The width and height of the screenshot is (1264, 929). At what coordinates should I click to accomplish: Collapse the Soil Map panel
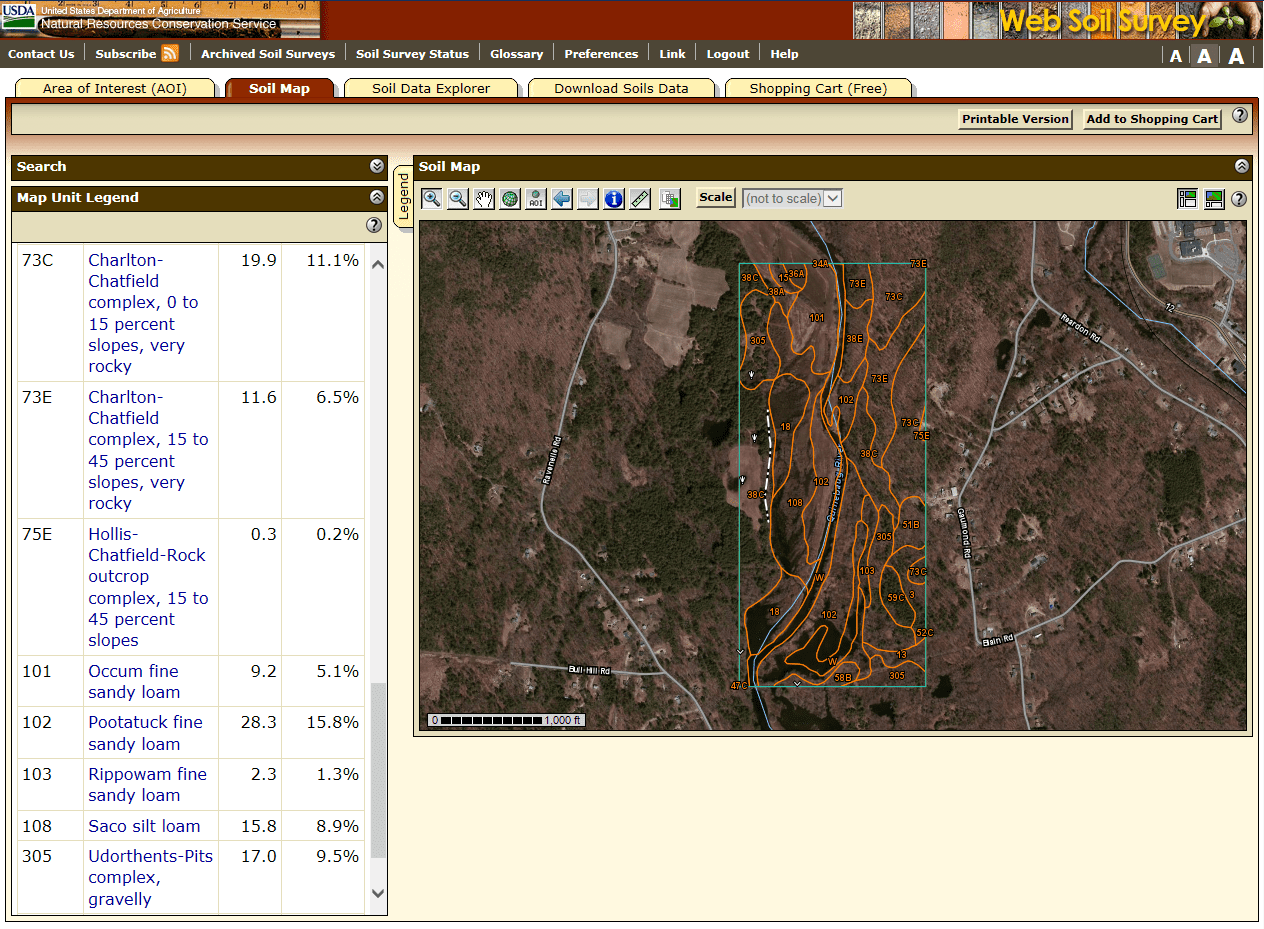1242,167
